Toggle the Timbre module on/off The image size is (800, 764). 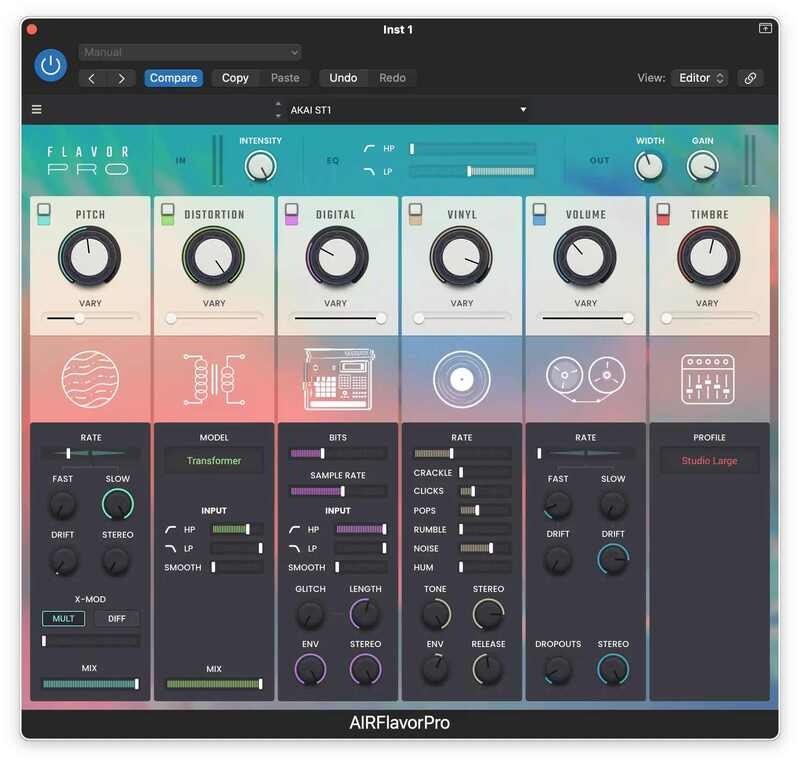tap(662, 213)
